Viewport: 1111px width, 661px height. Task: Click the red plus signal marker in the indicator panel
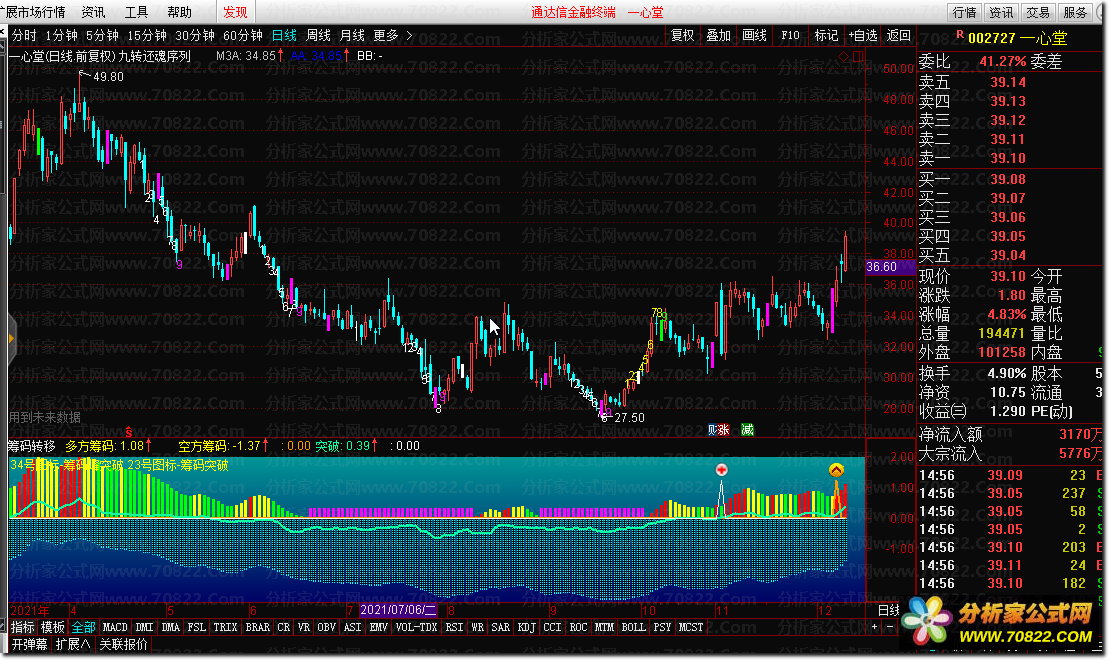[x=721, y=470]
